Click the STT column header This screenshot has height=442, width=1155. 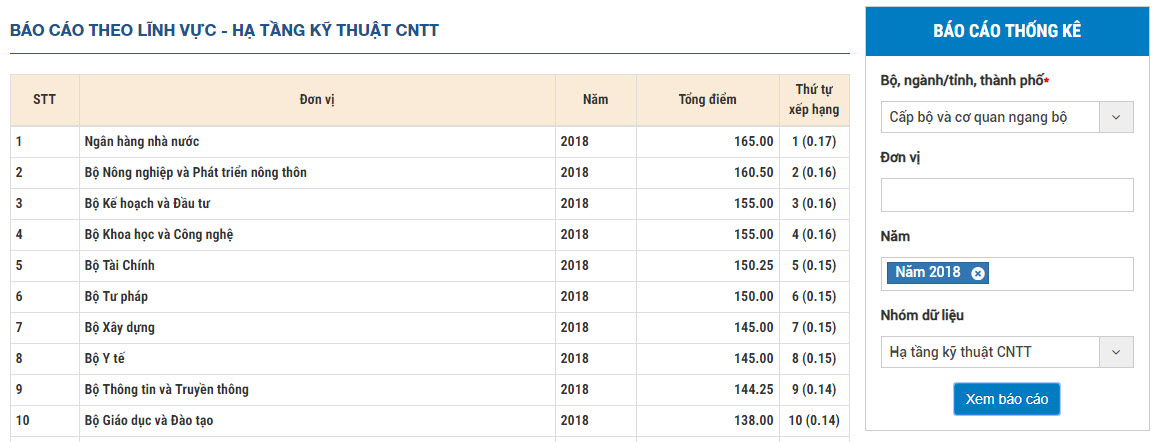(x=45, y=100)
